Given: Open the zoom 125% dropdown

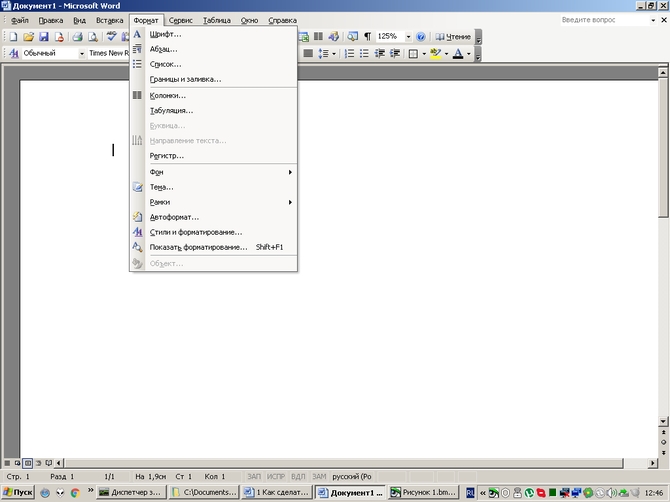Looking at the screenshot, I should click(408, 36).
